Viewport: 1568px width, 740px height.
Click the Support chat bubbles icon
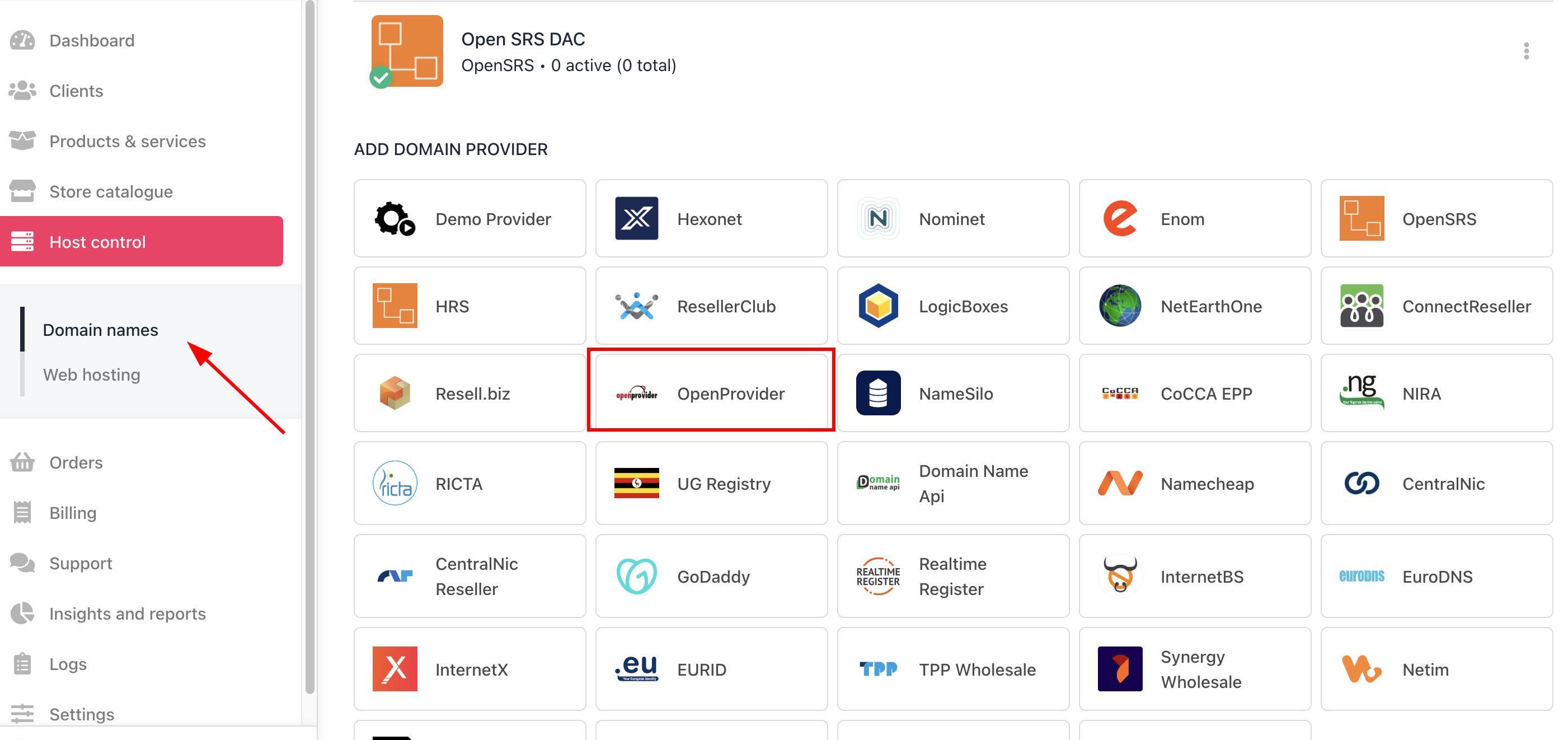pos(22,563)
